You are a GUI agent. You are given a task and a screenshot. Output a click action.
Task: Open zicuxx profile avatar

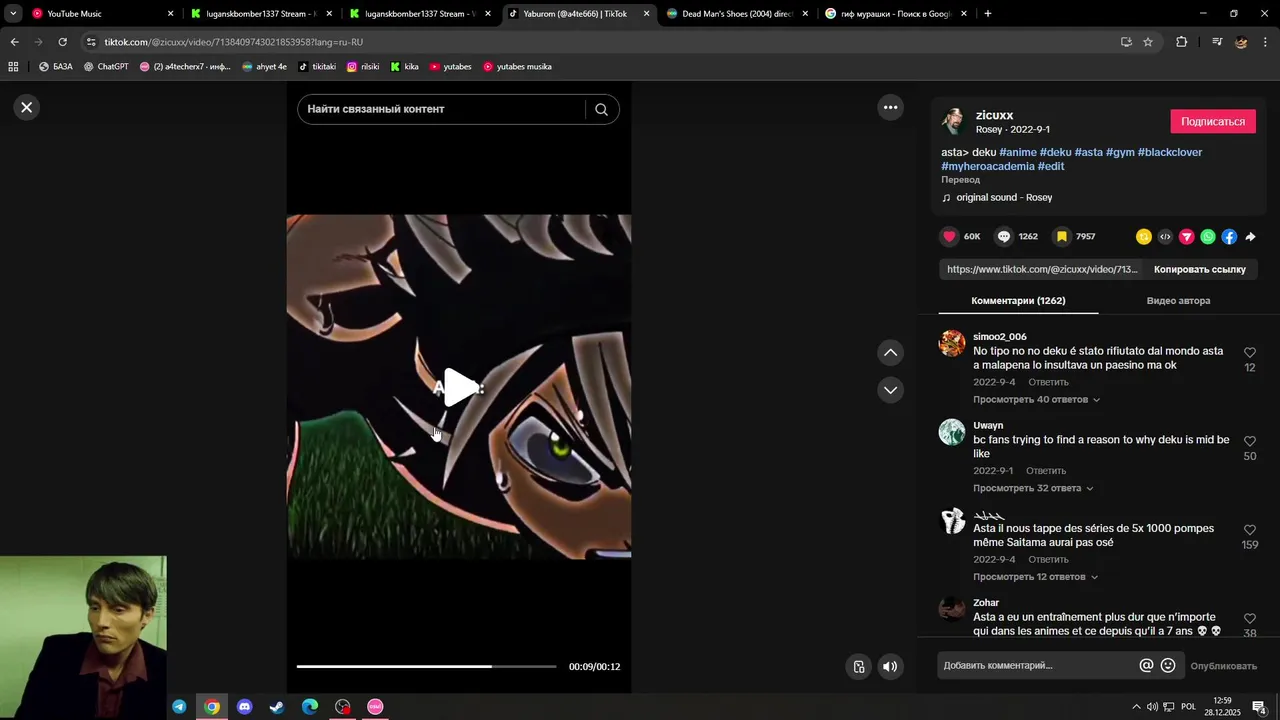click(954, 121)
